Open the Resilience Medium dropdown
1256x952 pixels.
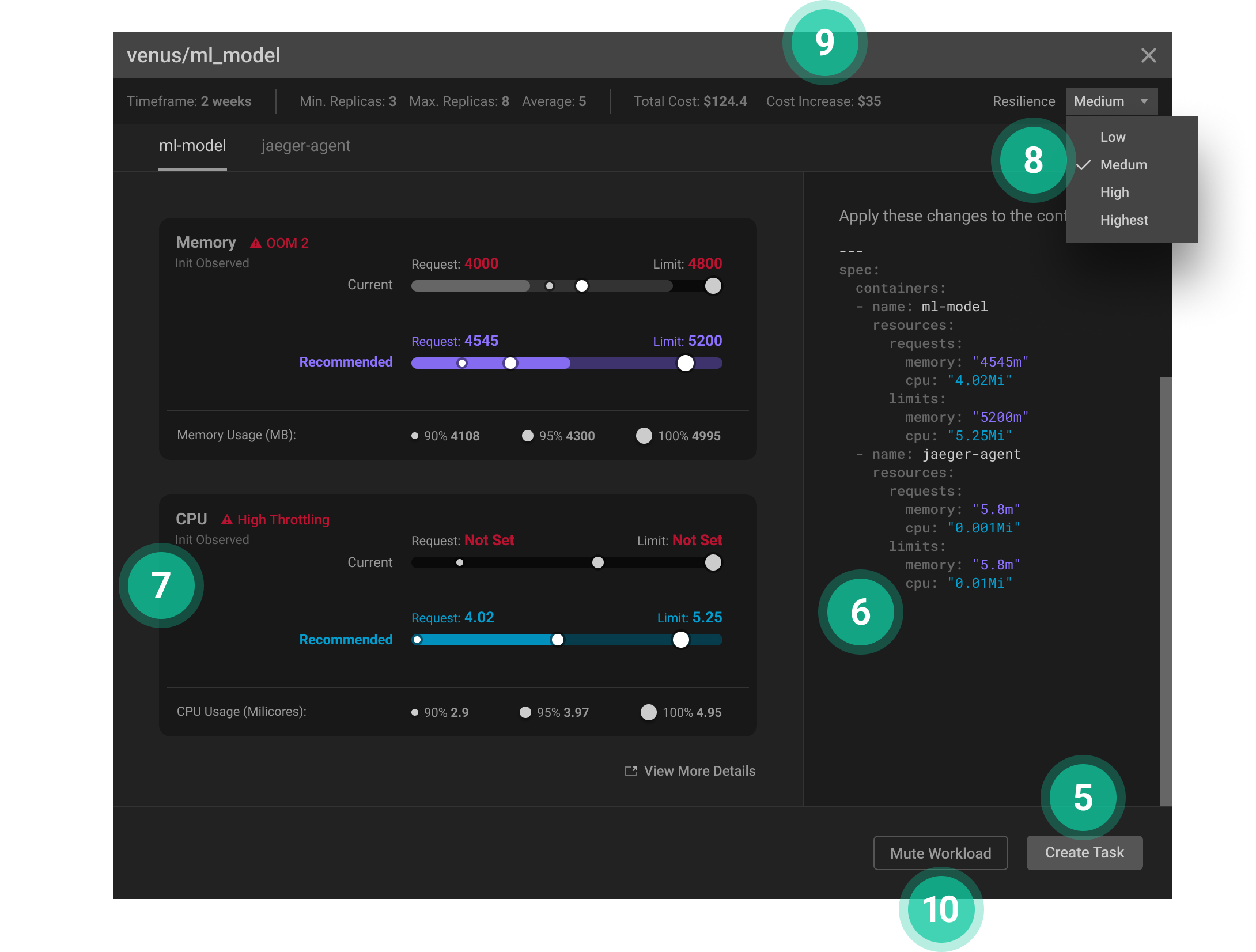pos(1099,101)
